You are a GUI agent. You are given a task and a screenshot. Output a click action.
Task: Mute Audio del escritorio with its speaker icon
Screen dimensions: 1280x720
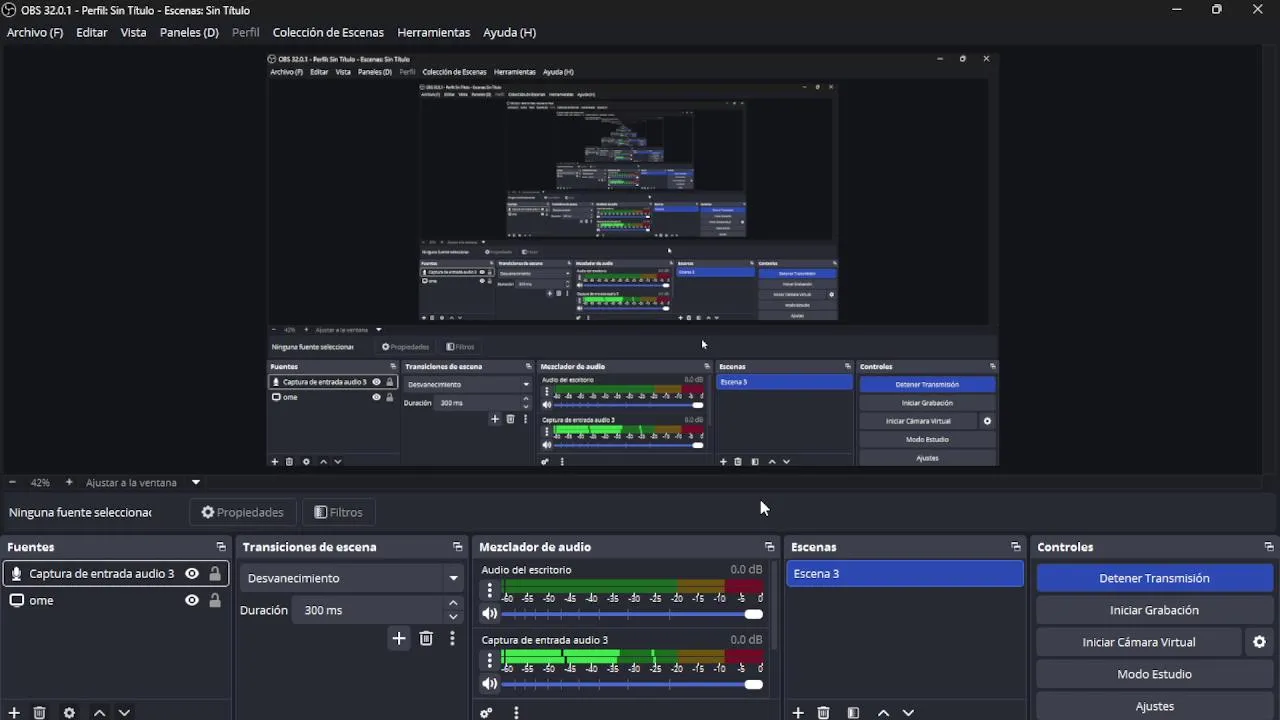tap(489, 614)
